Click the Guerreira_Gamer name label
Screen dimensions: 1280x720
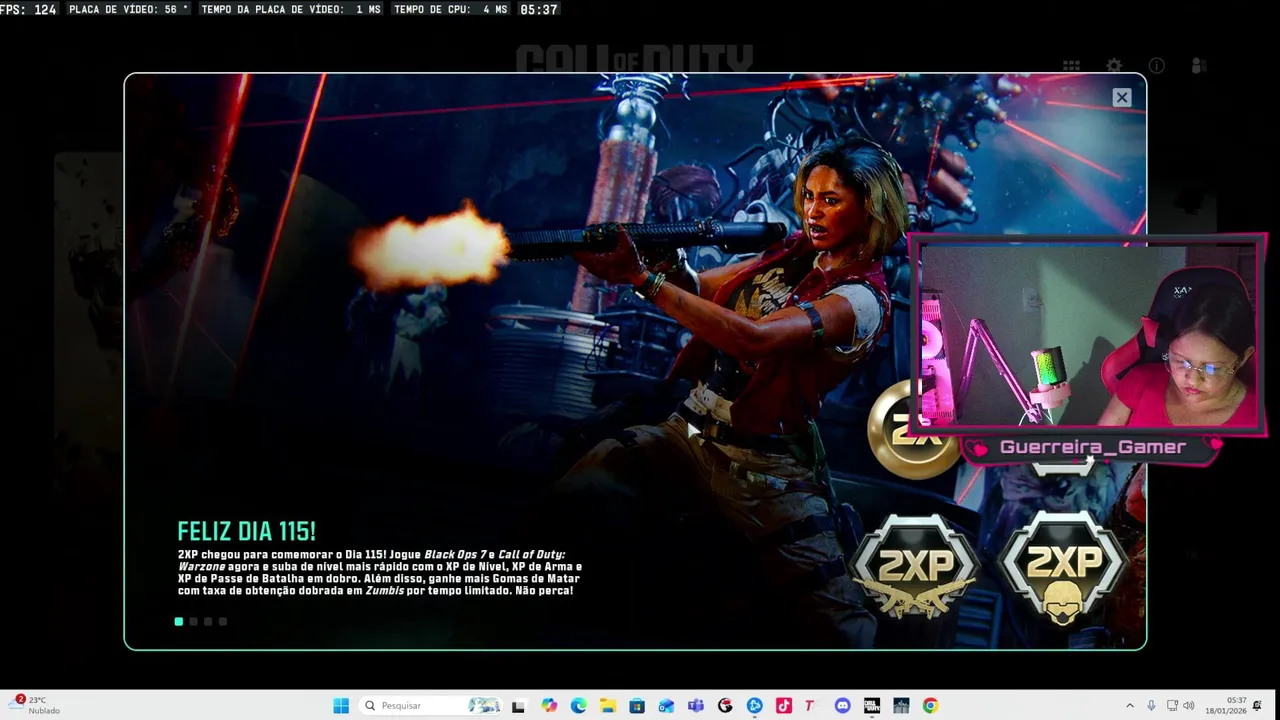pos(1093,447)
